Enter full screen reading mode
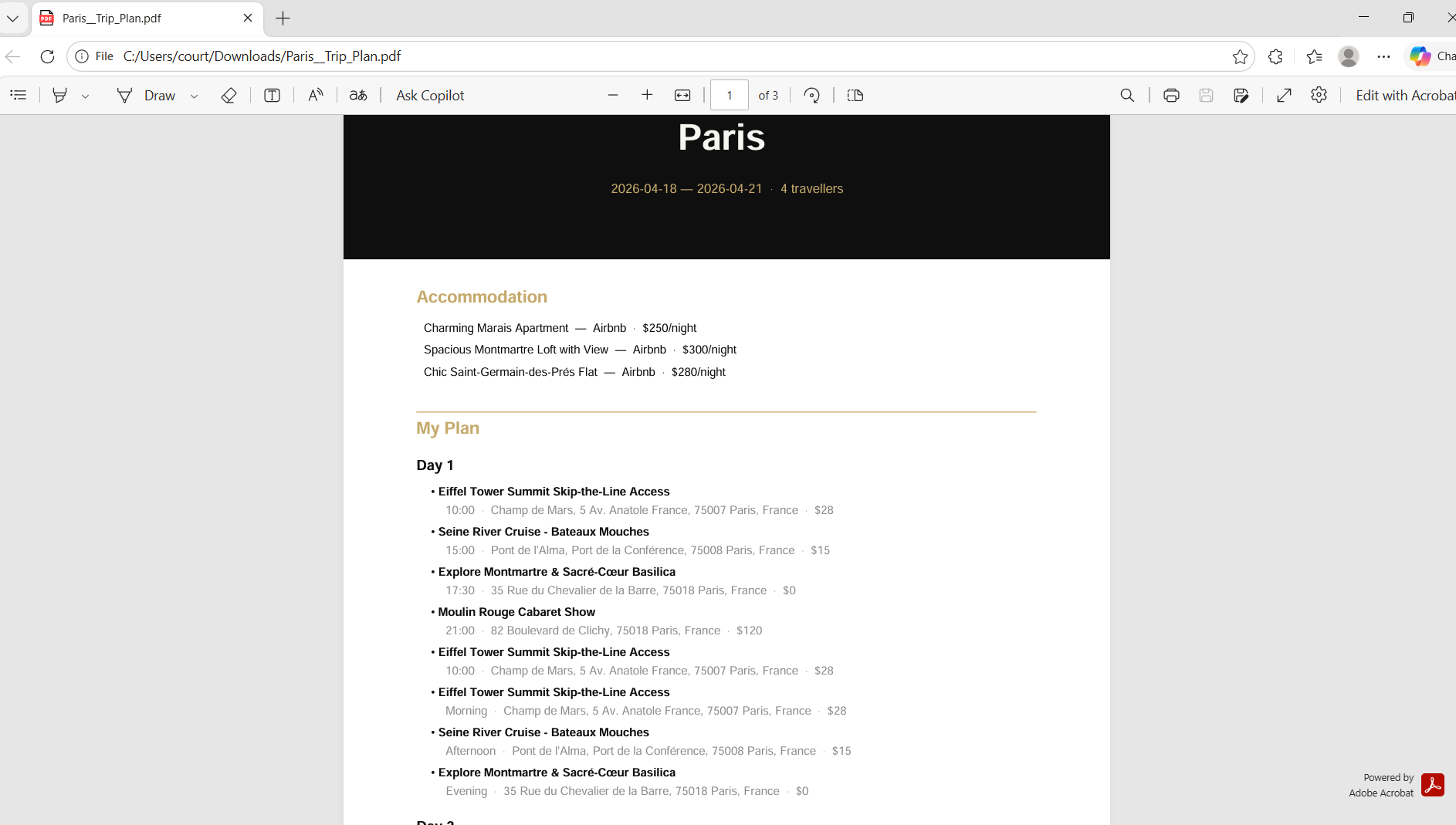Screen dimensions: 1456x825 point(1284,95)
